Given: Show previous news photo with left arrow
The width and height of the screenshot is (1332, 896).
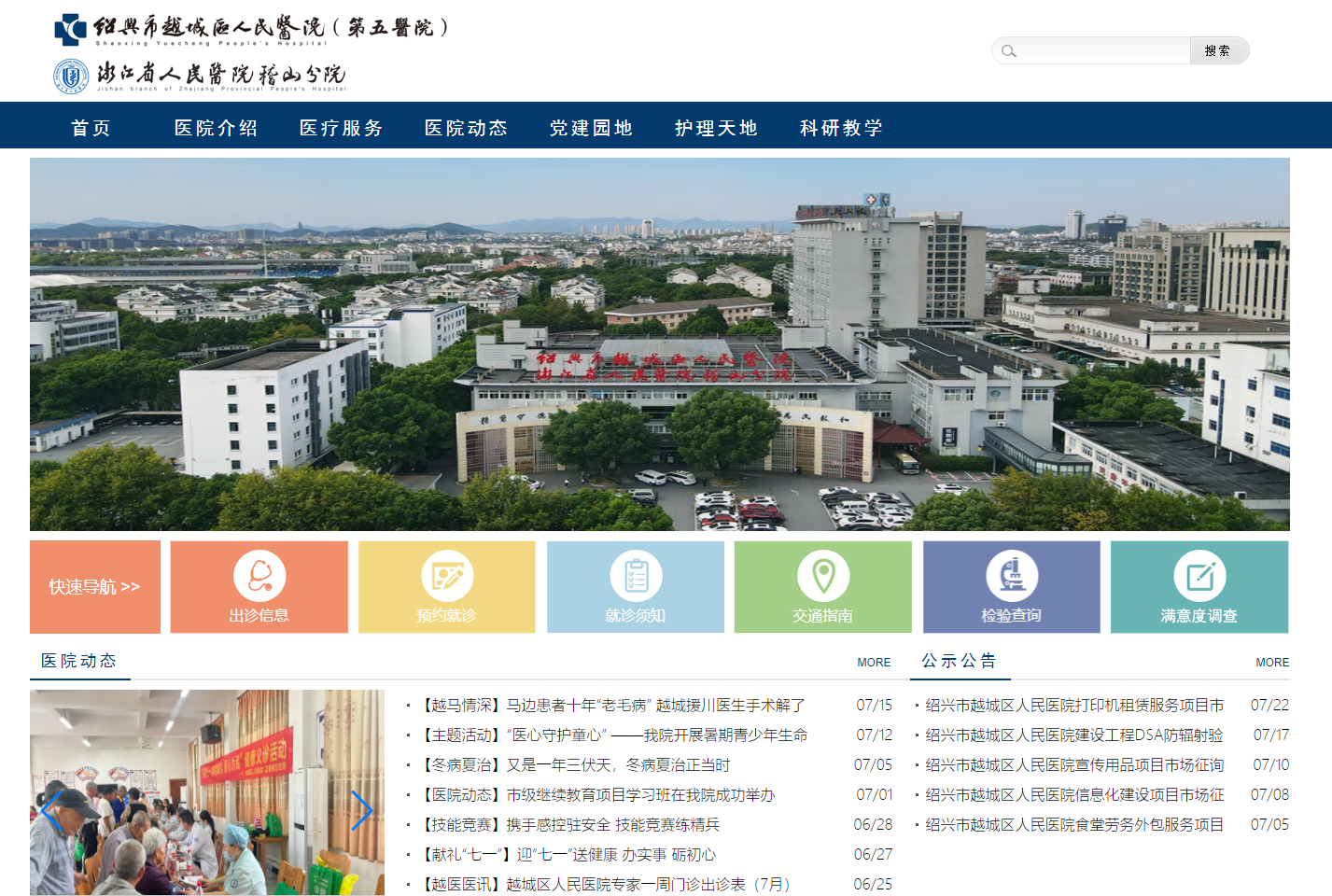Looking at the screenshot, I should point(51,810).
